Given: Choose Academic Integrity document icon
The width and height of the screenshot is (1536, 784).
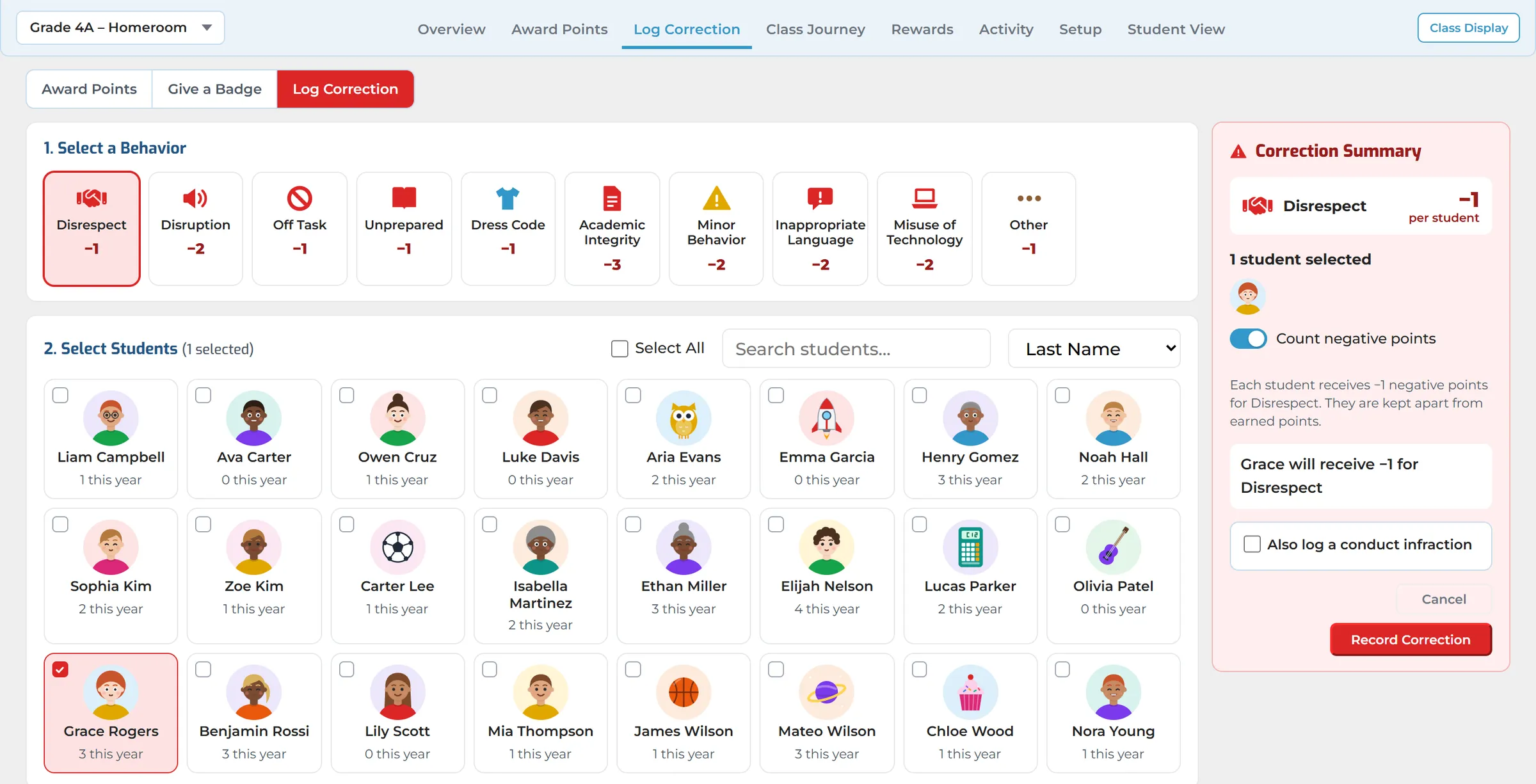Looking at the screenshot, I should coord(612,198).
